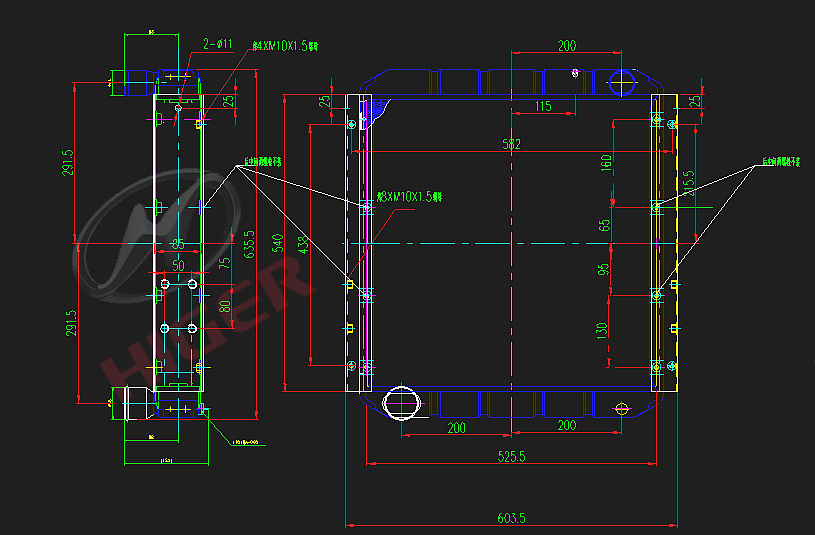The width and height of the screenshot is (815, 535).
Task: Click the 115 dimension near top
Action: point(543,106)
